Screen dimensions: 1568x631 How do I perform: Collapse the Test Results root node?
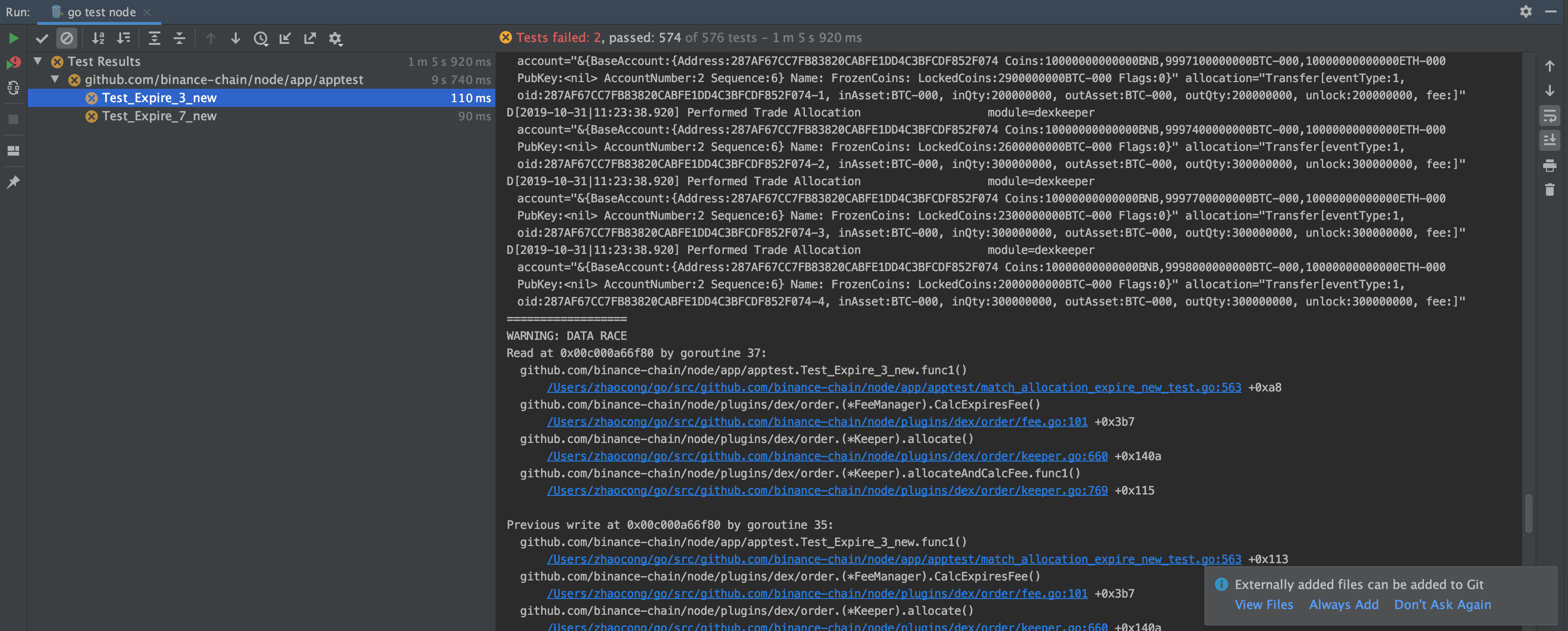[38, 61]
